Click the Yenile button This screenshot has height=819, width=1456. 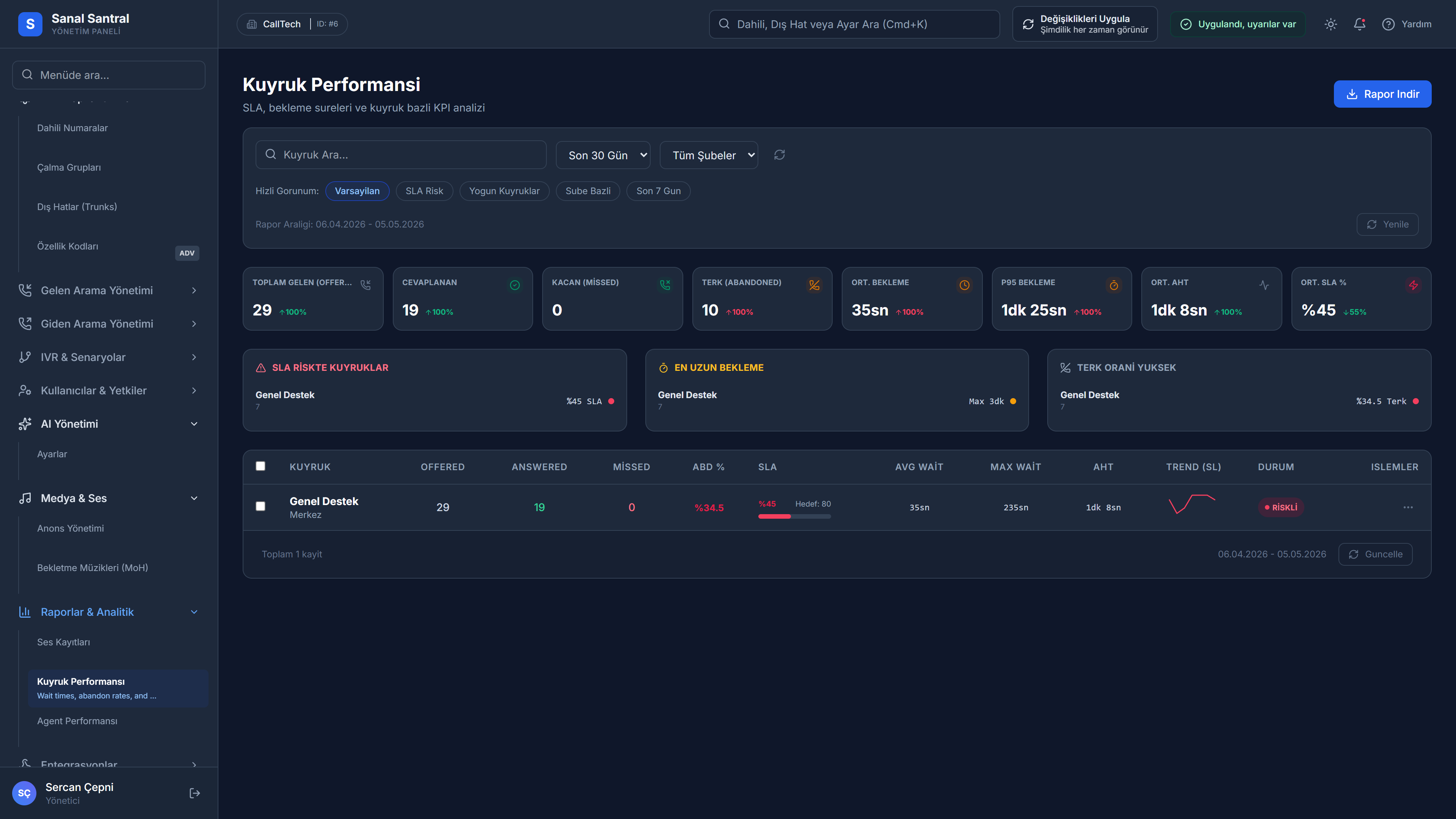[1387, 224]
